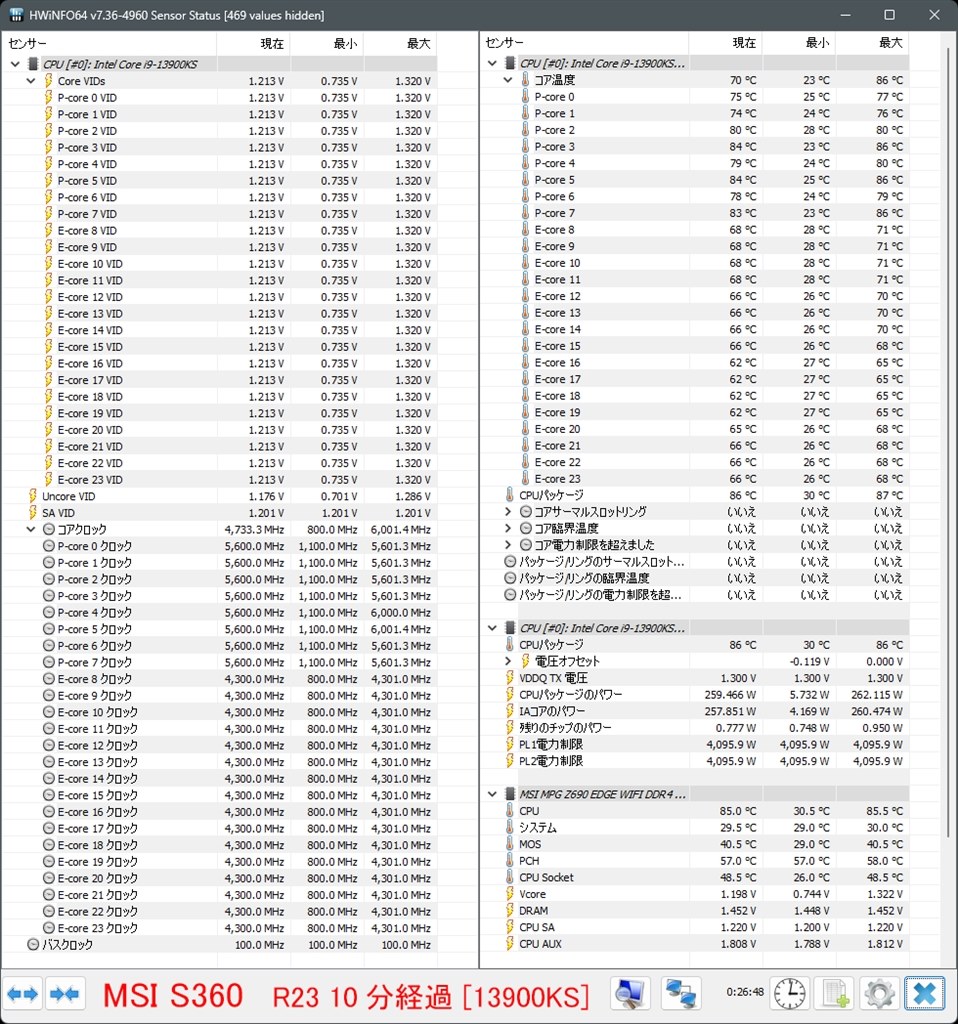Image resolution: width=958 pixels, height=1024 pixels.
Task: Select the パッケージ/リングの臨界温度 row
Action: tap(695, 578)
